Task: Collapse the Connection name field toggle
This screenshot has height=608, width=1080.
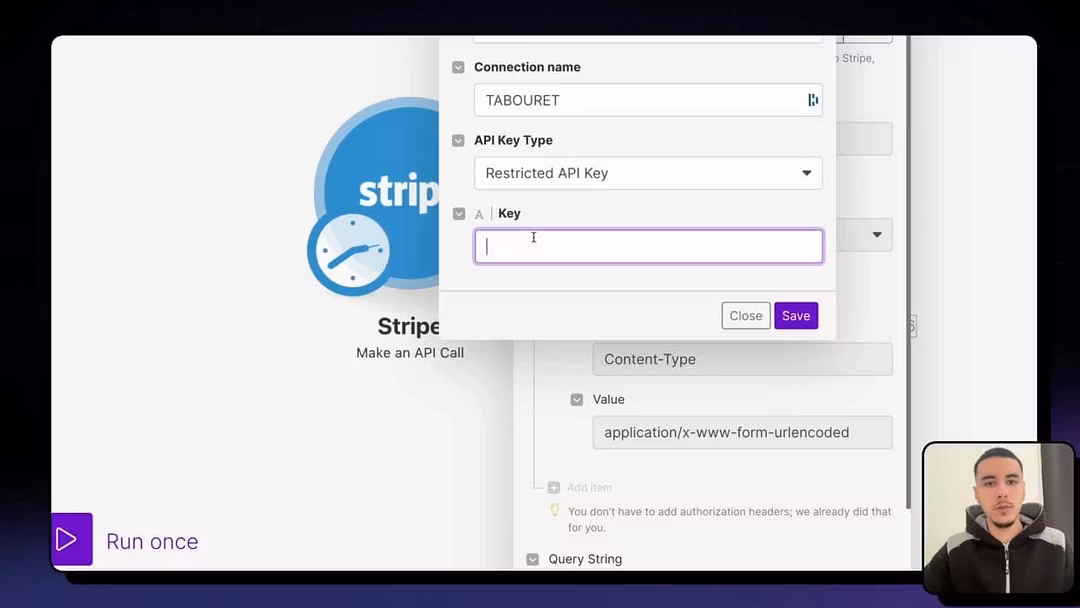Action: (x=458, y=67)
